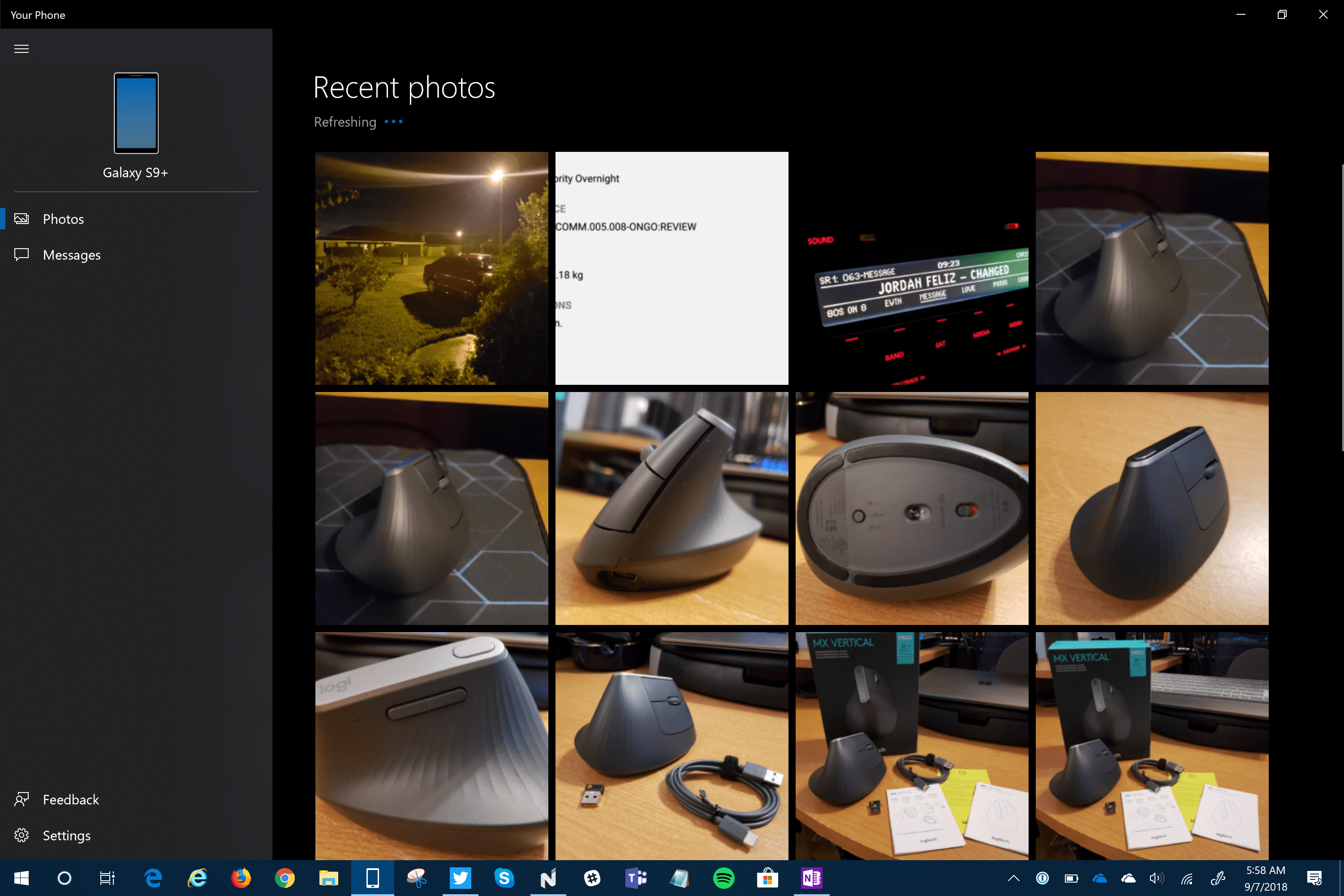Launch Twitter from the taskbar
Viewport: 1344px width, 896px height.
click(460, 878)
